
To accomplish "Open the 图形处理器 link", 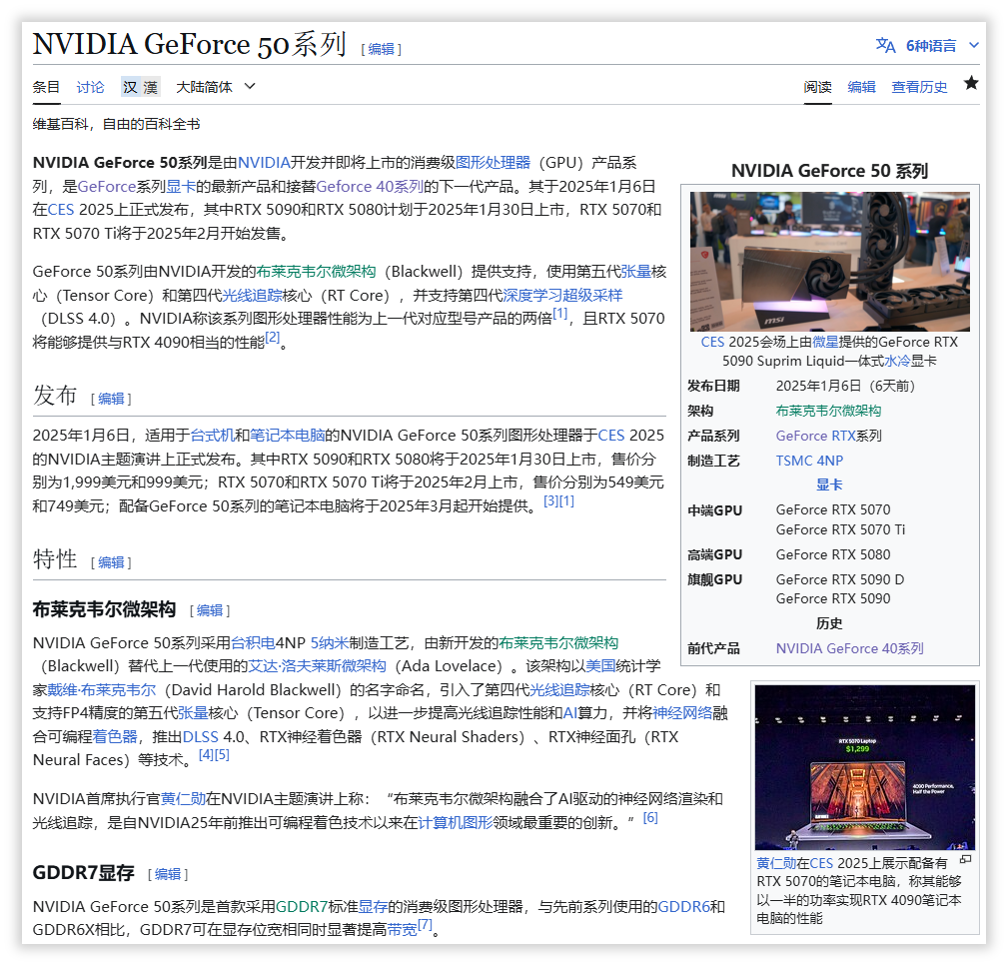I will coord(492,163).
